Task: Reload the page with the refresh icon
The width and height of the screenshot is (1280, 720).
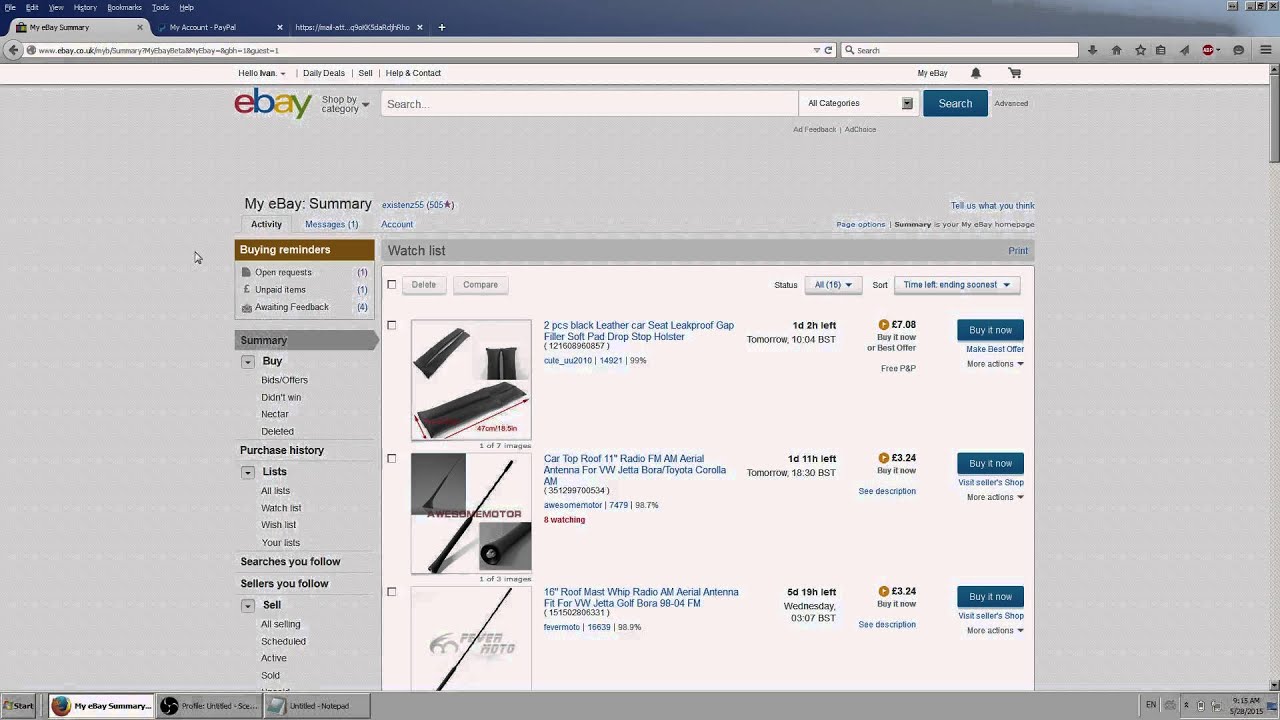Action: tap(828, 50)
